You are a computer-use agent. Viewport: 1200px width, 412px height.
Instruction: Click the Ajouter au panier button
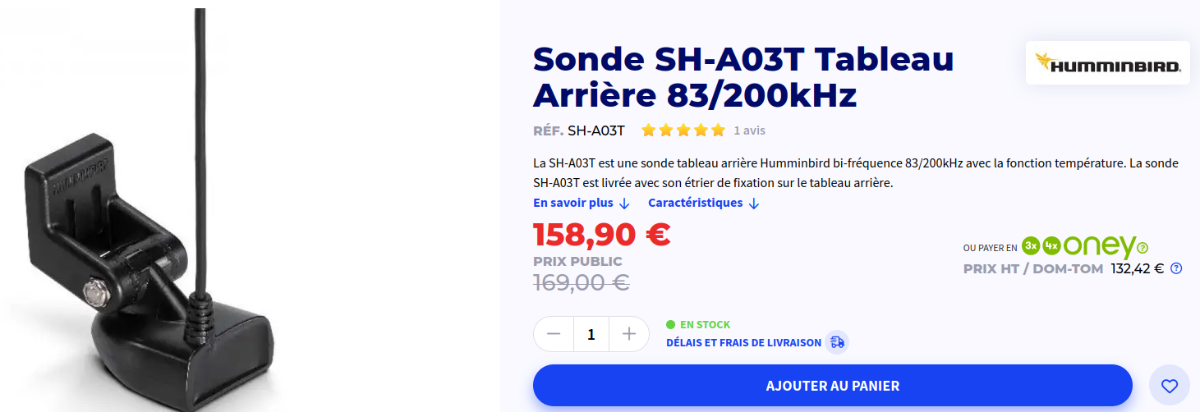[x=833, y=385]
